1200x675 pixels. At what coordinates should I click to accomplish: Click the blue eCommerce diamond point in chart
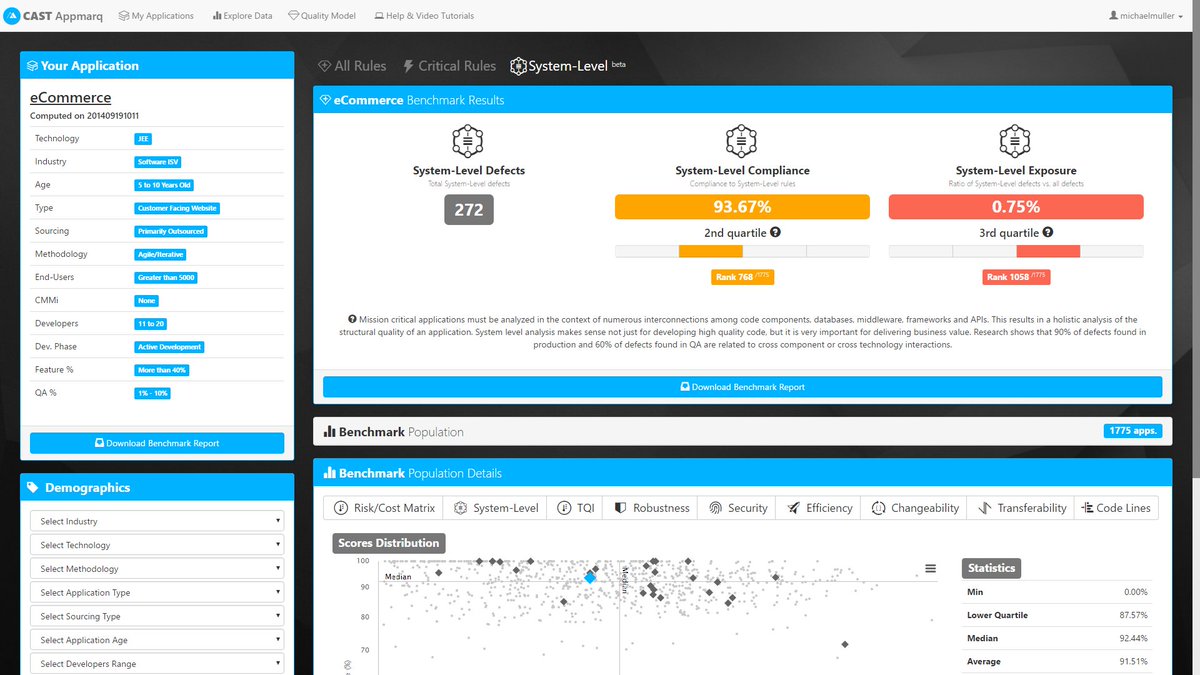pos(590,577)
